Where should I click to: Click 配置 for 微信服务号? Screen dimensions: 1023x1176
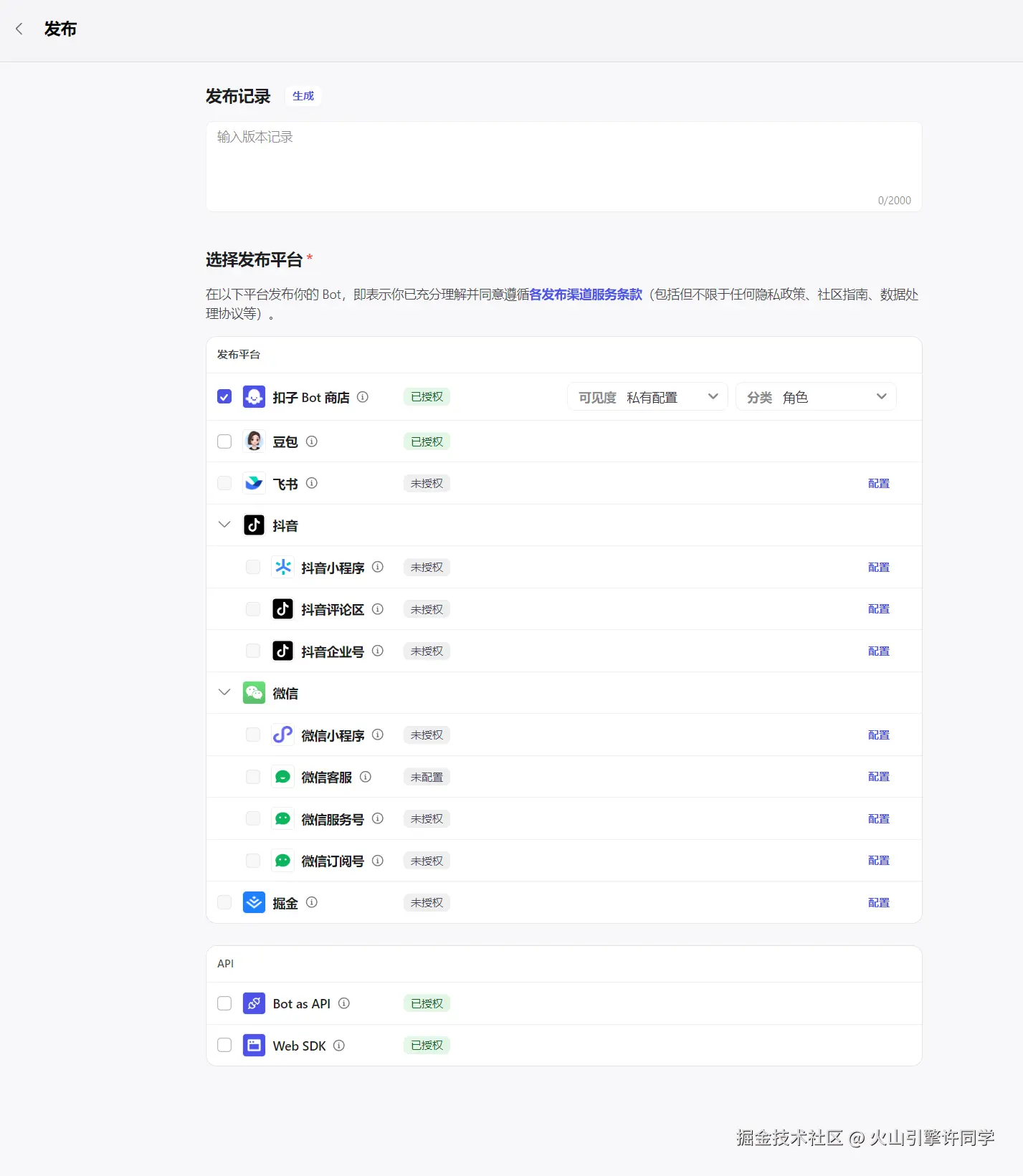click(878, 819)
